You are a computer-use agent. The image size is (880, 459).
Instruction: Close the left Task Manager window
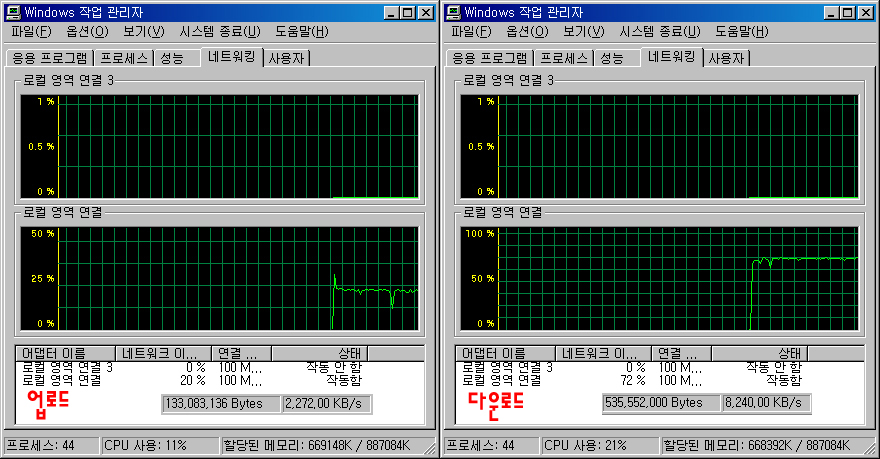(x=426, y=12)
